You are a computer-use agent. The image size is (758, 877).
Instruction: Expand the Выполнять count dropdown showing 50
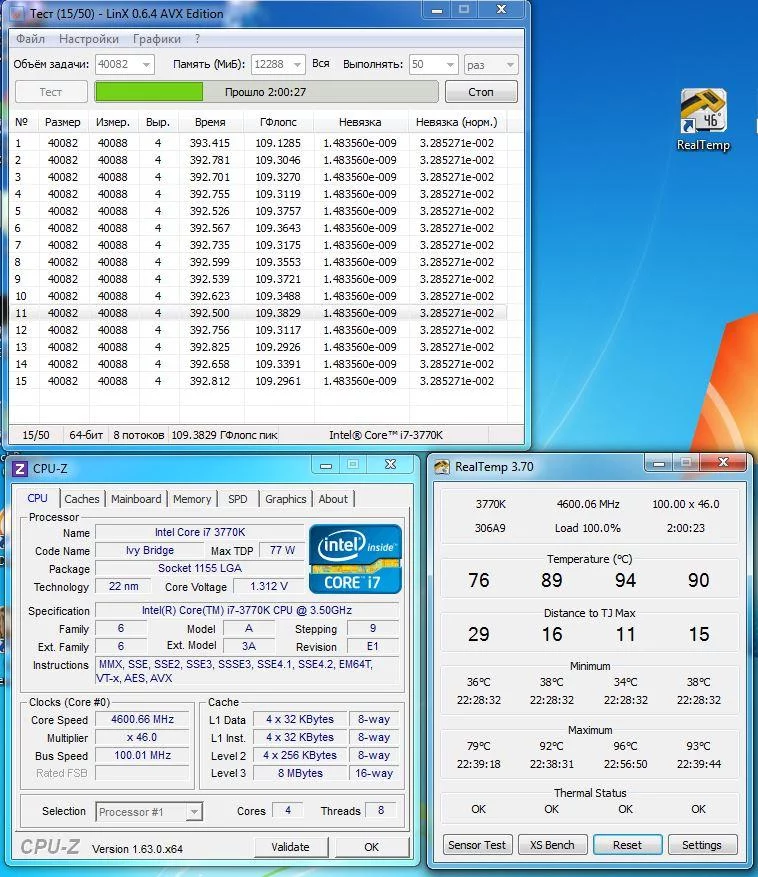pyautogui.click(x=450, y=65)
